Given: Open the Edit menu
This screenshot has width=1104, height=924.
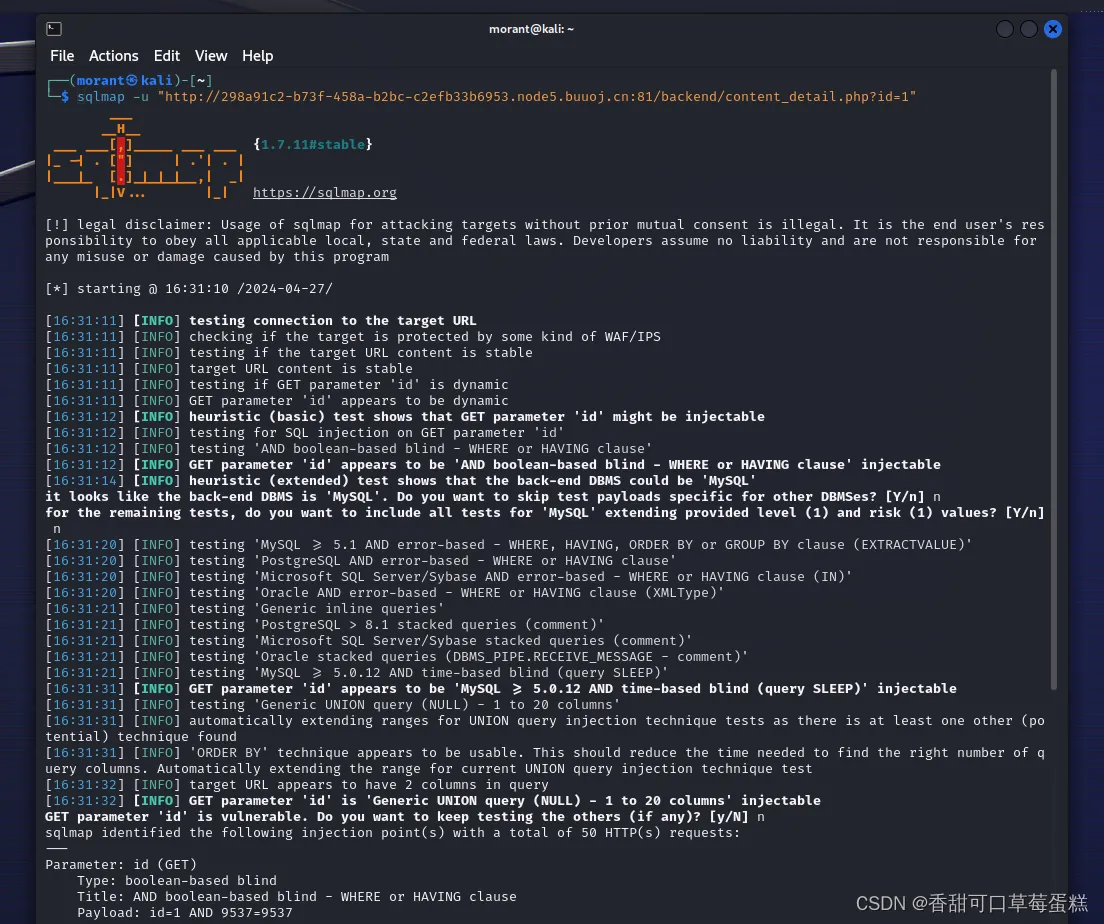Looking at the screenshot, I should pyautogui.click(x=167, y=56).
